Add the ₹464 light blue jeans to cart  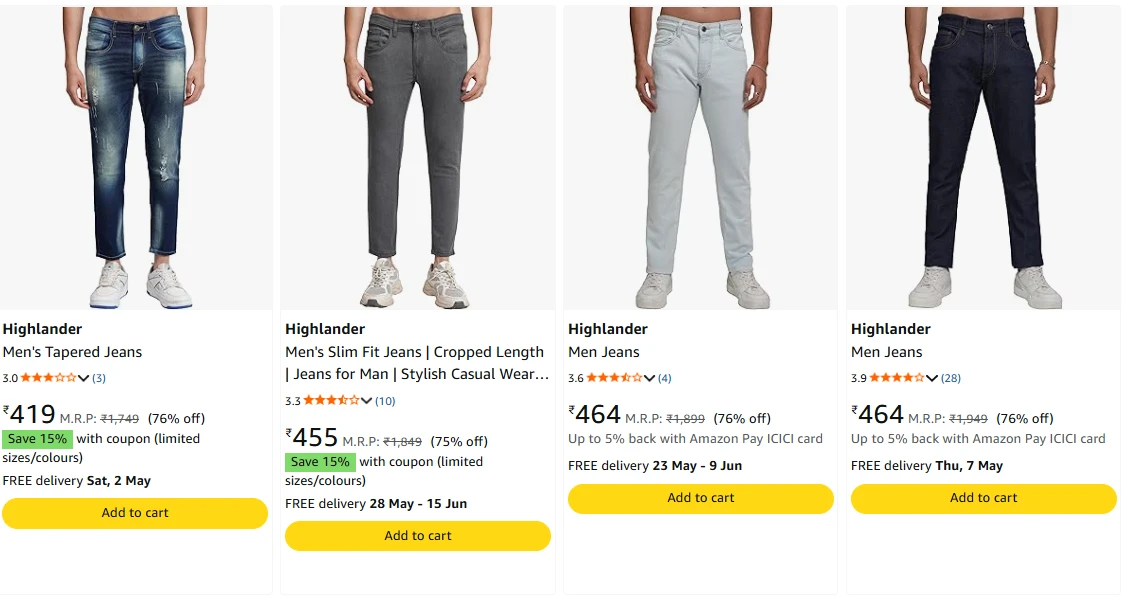[701, 498]
